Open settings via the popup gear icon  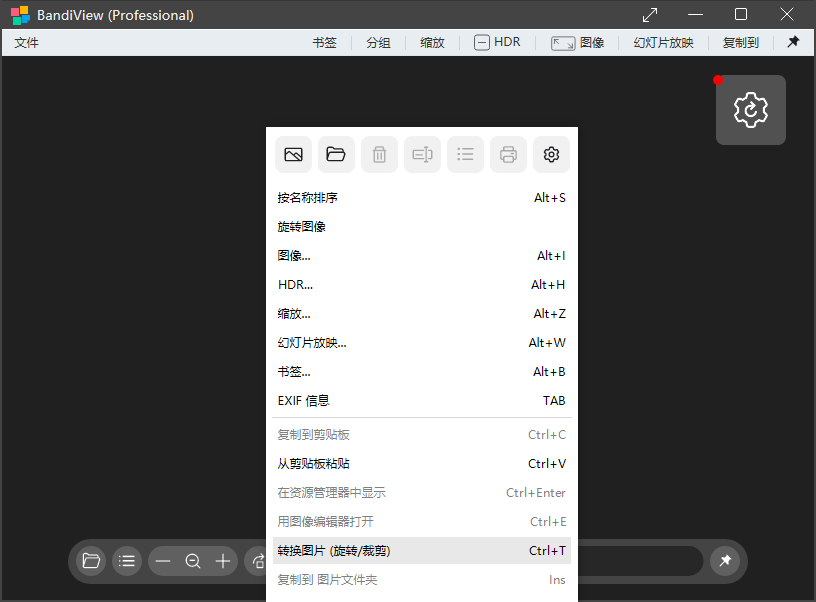pos(551,154)
